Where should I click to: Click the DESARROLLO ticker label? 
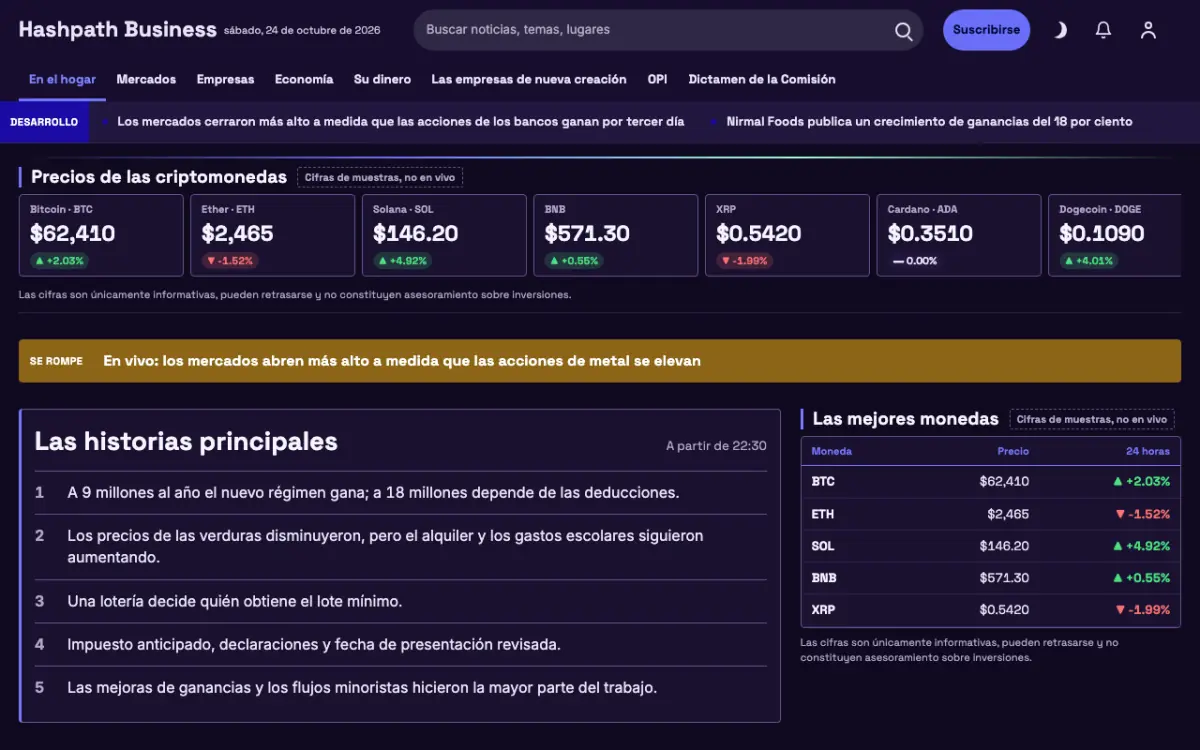[44, 122]
